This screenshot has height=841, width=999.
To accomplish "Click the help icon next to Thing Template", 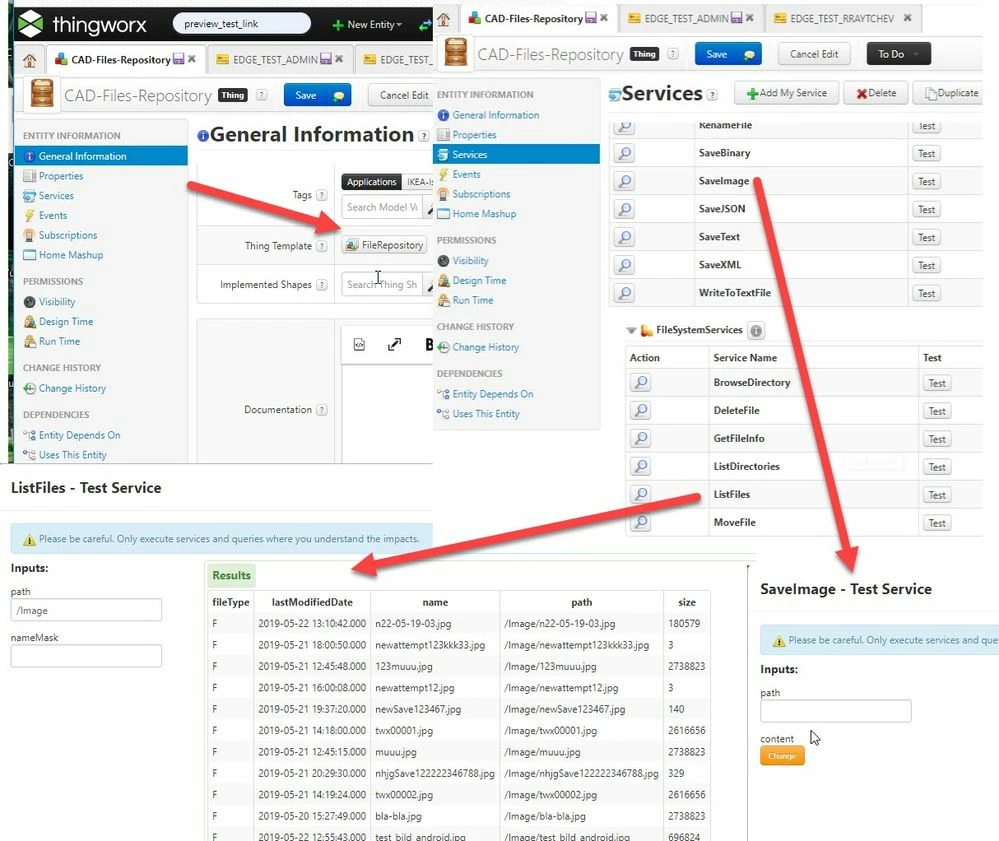I will tap(322, 246).
